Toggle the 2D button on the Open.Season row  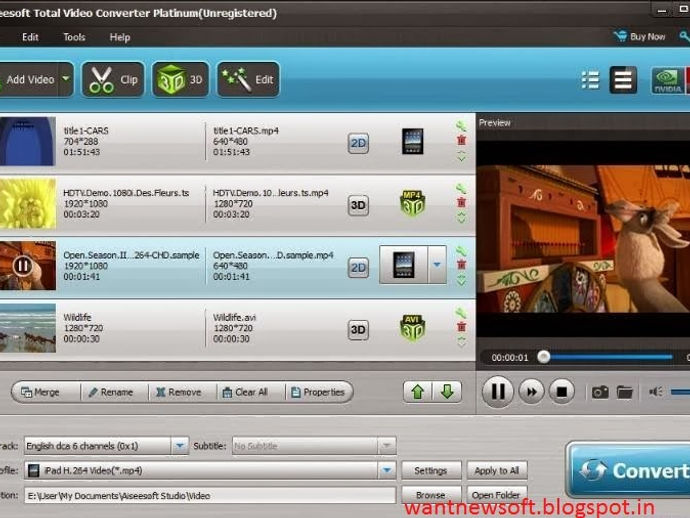(358, 268)
